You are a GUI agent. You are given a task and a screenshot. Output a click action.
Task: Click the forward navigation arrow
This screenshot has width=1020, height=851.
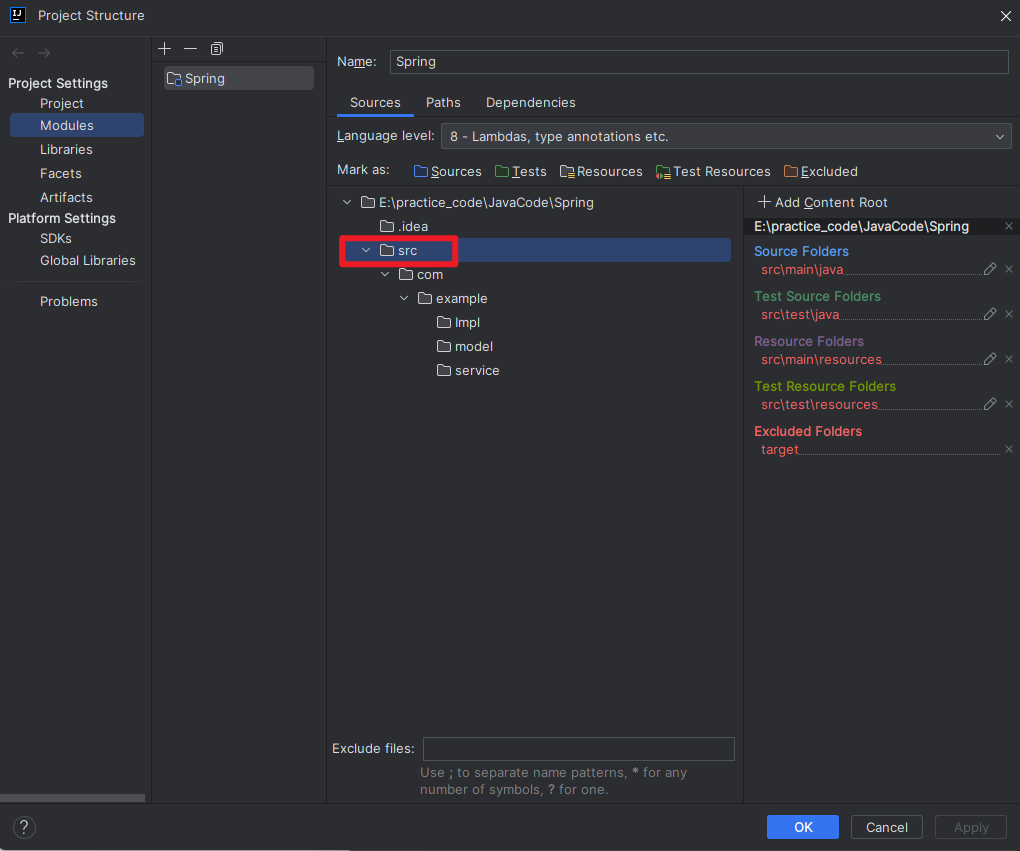[x=44, y=53]
